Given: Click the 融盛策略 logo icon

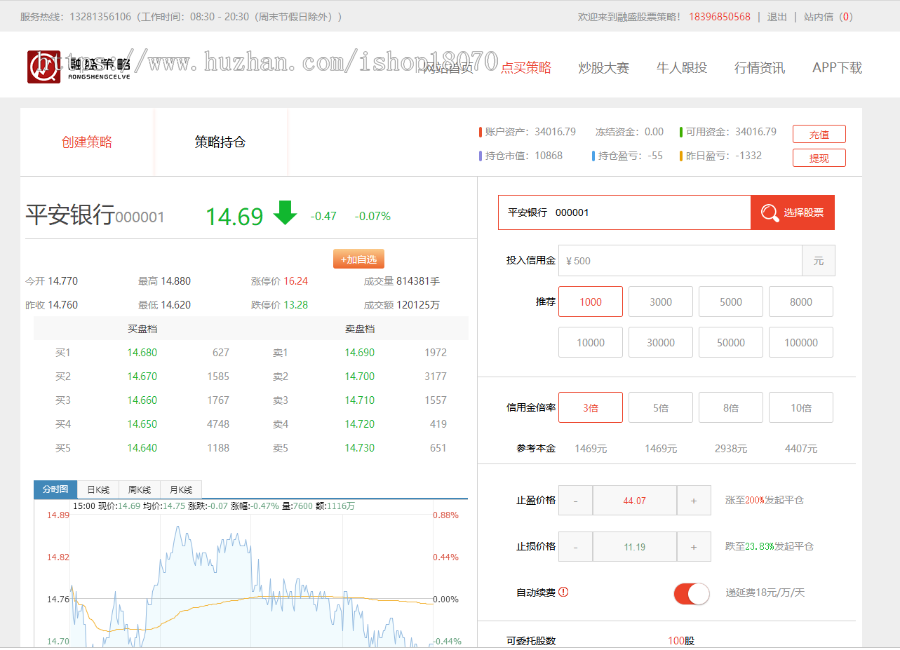Looking at the screenshot, I should 42,66.
